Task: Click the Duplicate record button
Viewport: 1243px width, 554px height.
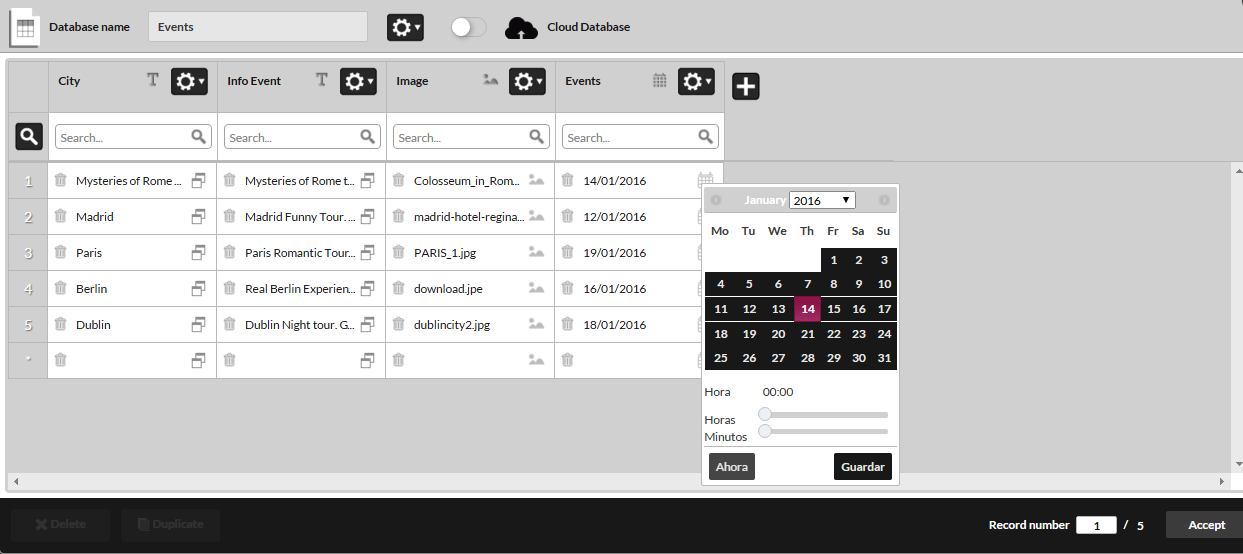Action: click(x=170, y=525)
